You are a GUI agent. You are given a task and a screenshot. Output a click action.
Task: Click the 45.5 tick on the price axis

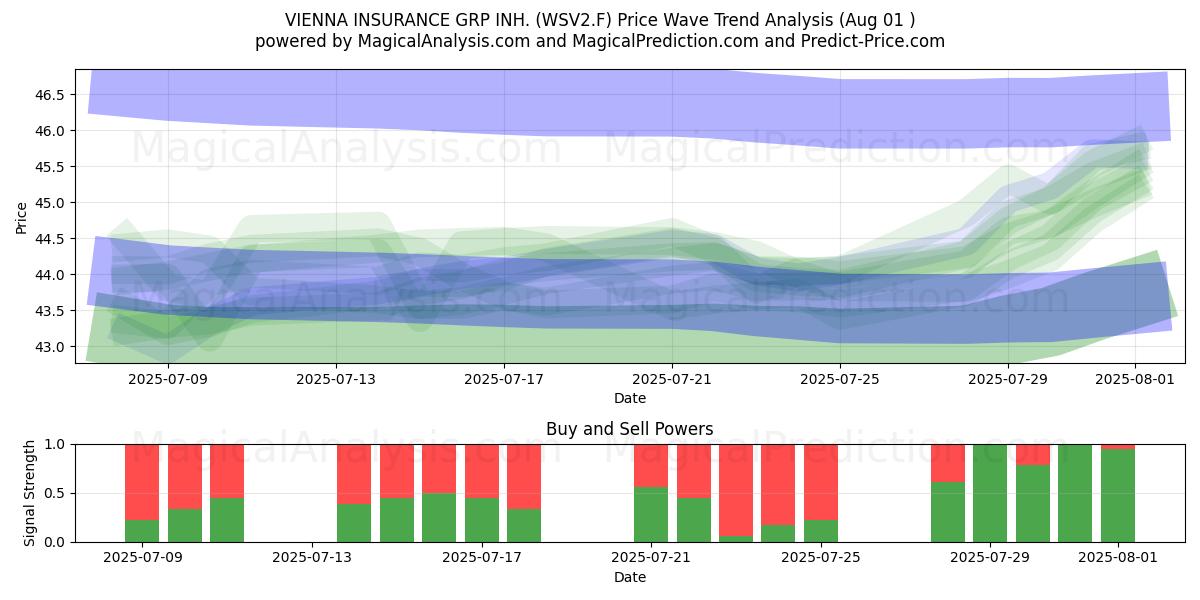click(x=51, y=167)
